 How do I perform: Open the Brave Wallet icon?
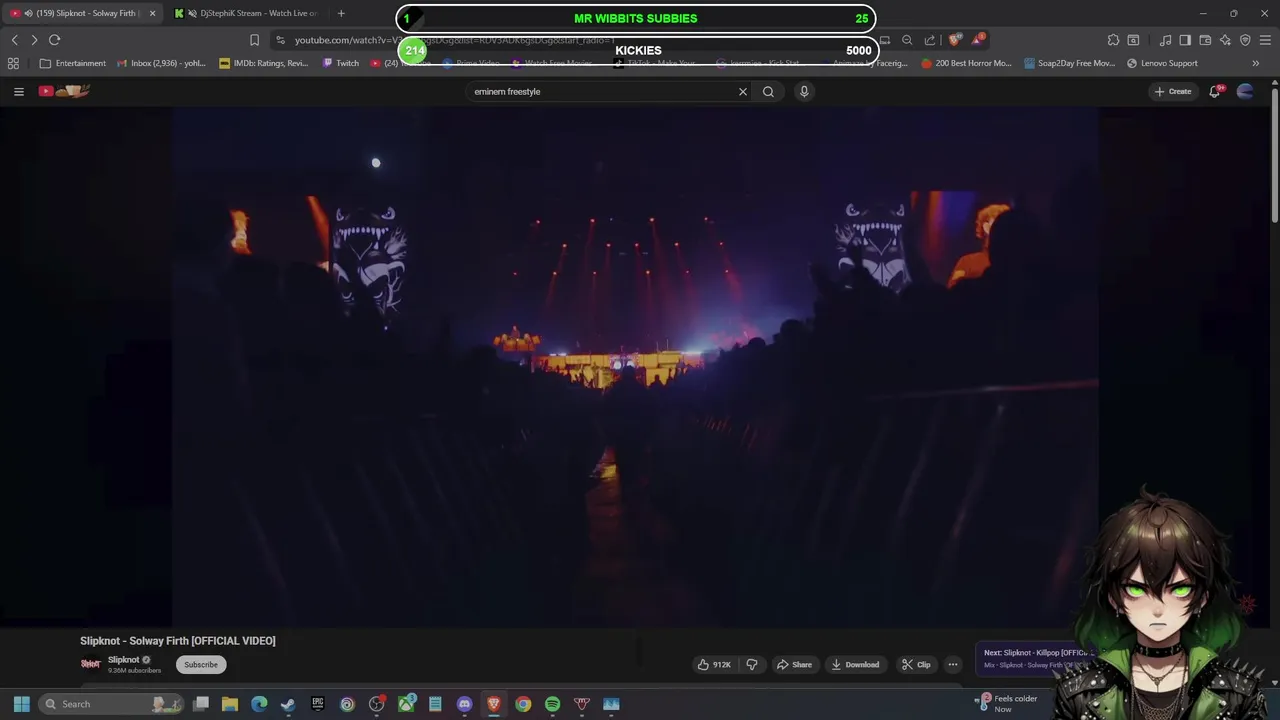click(x=1205, y=40)
